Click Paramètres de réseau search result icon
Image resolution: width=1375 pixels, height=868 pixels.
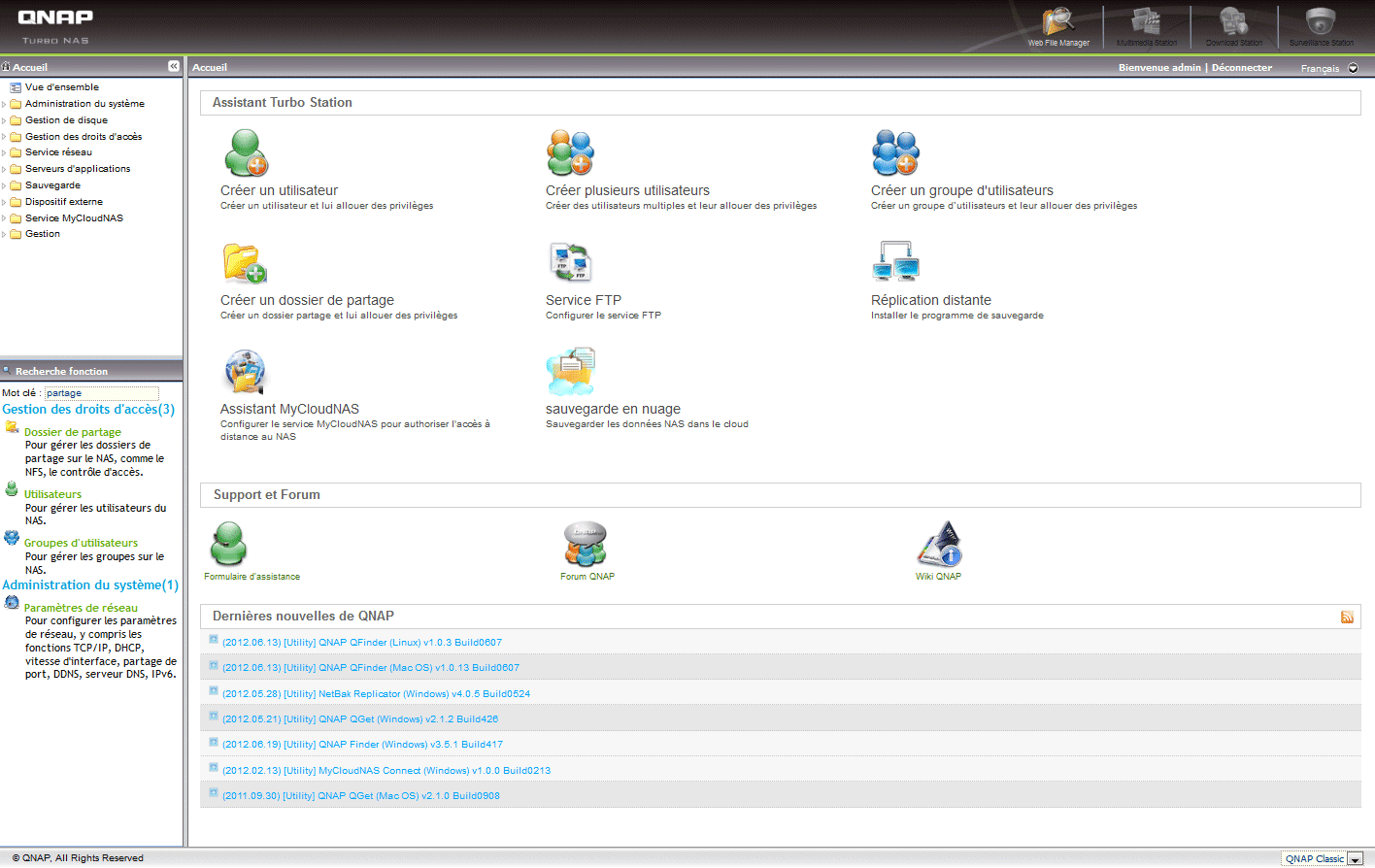12,603
